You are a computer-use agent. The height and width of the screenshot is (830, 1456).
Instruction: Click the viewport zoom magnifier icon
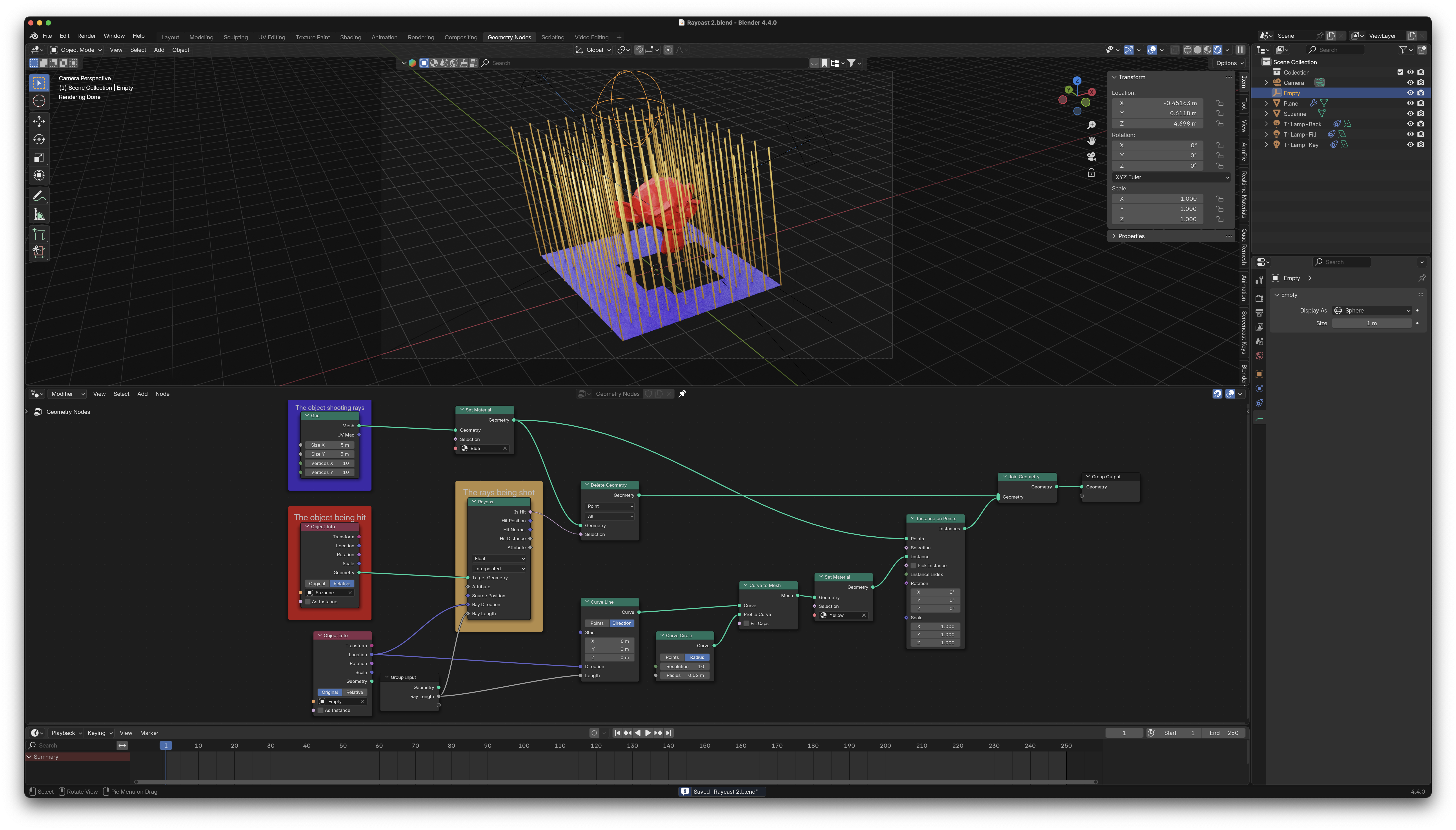[1091, 125]
